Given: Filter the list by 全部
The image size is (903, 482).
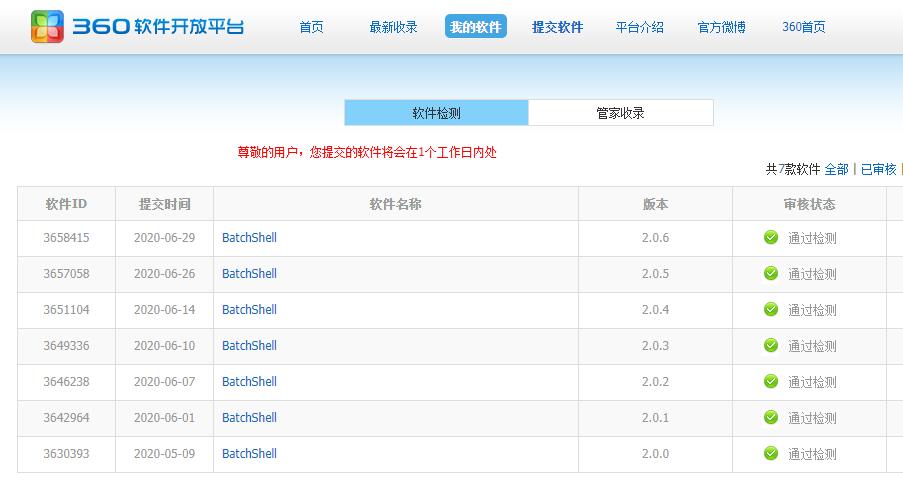Looking at the screenshot, I should pyautogui.click(x=837, y=169).
